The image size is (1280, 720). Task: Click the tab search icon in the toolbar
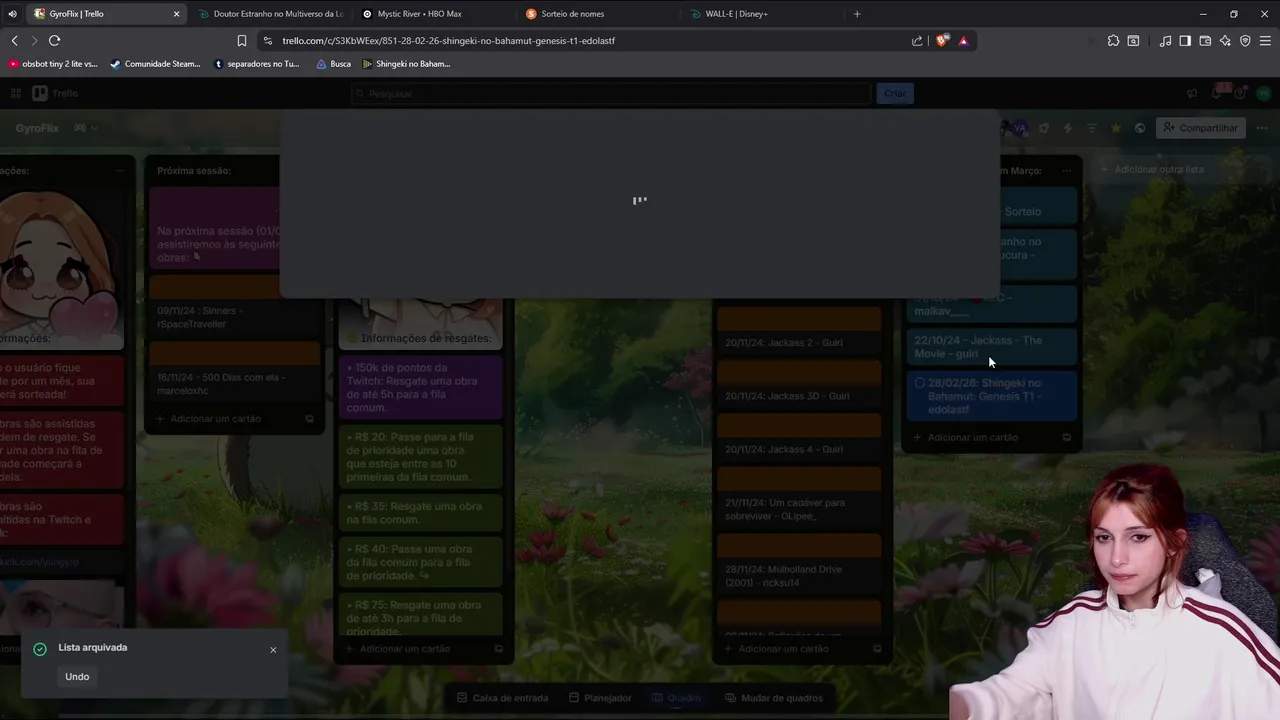pos(1133,41)
